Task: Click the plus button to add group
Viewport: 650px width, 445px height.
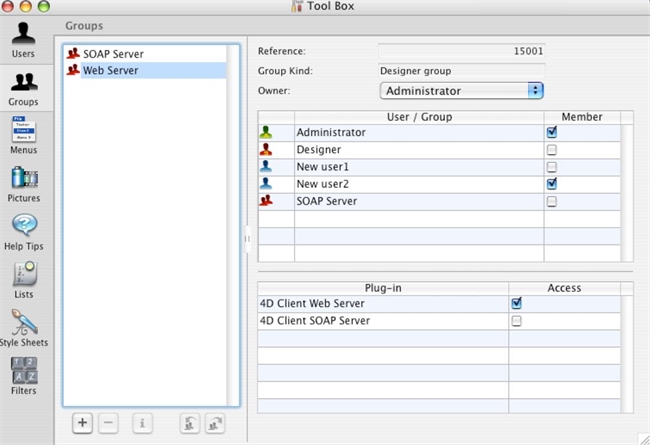Action: 83,424
